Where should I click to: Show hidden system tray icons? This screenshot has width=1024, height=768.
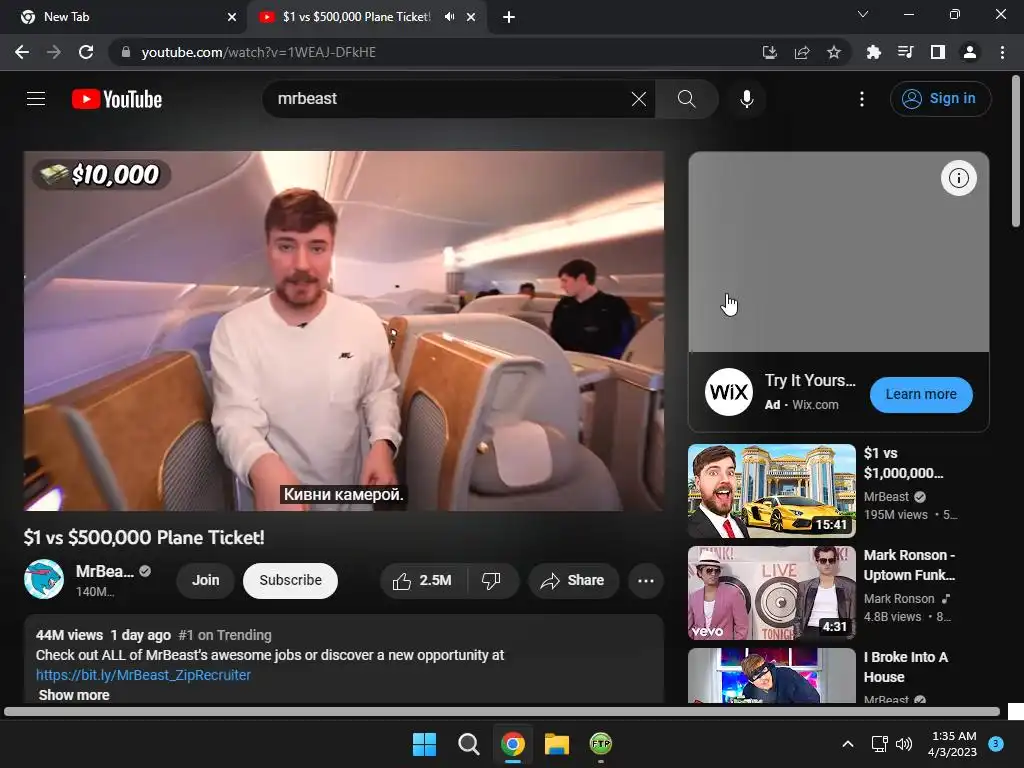coord(848,744)
